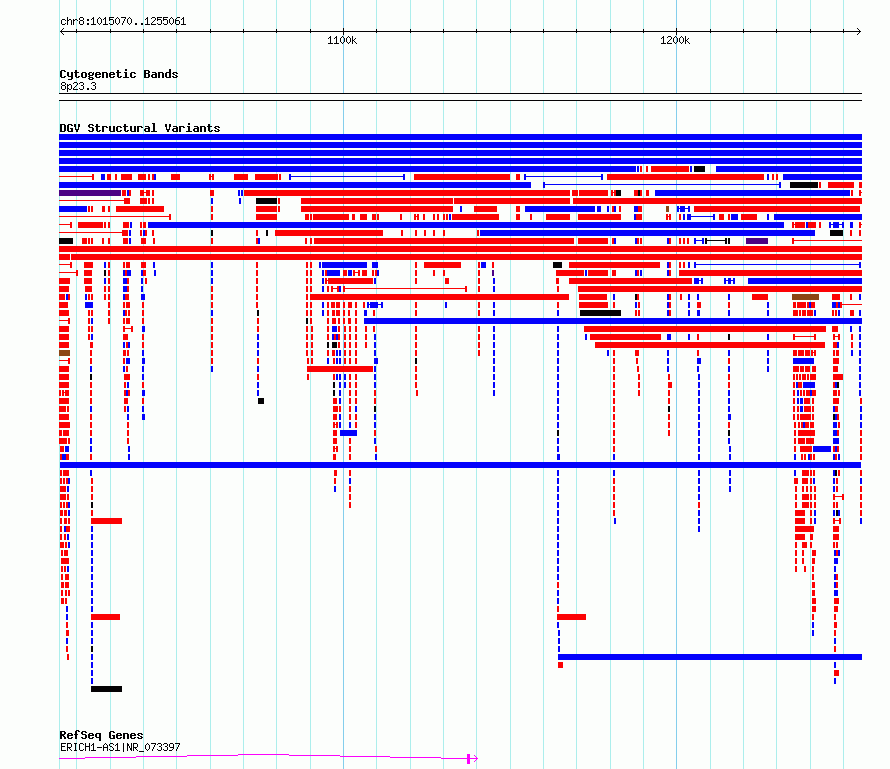This screenshot has height=769, width=890.
Task: Select the short red bar above the lowest blue bar
Action: point(572,617)
